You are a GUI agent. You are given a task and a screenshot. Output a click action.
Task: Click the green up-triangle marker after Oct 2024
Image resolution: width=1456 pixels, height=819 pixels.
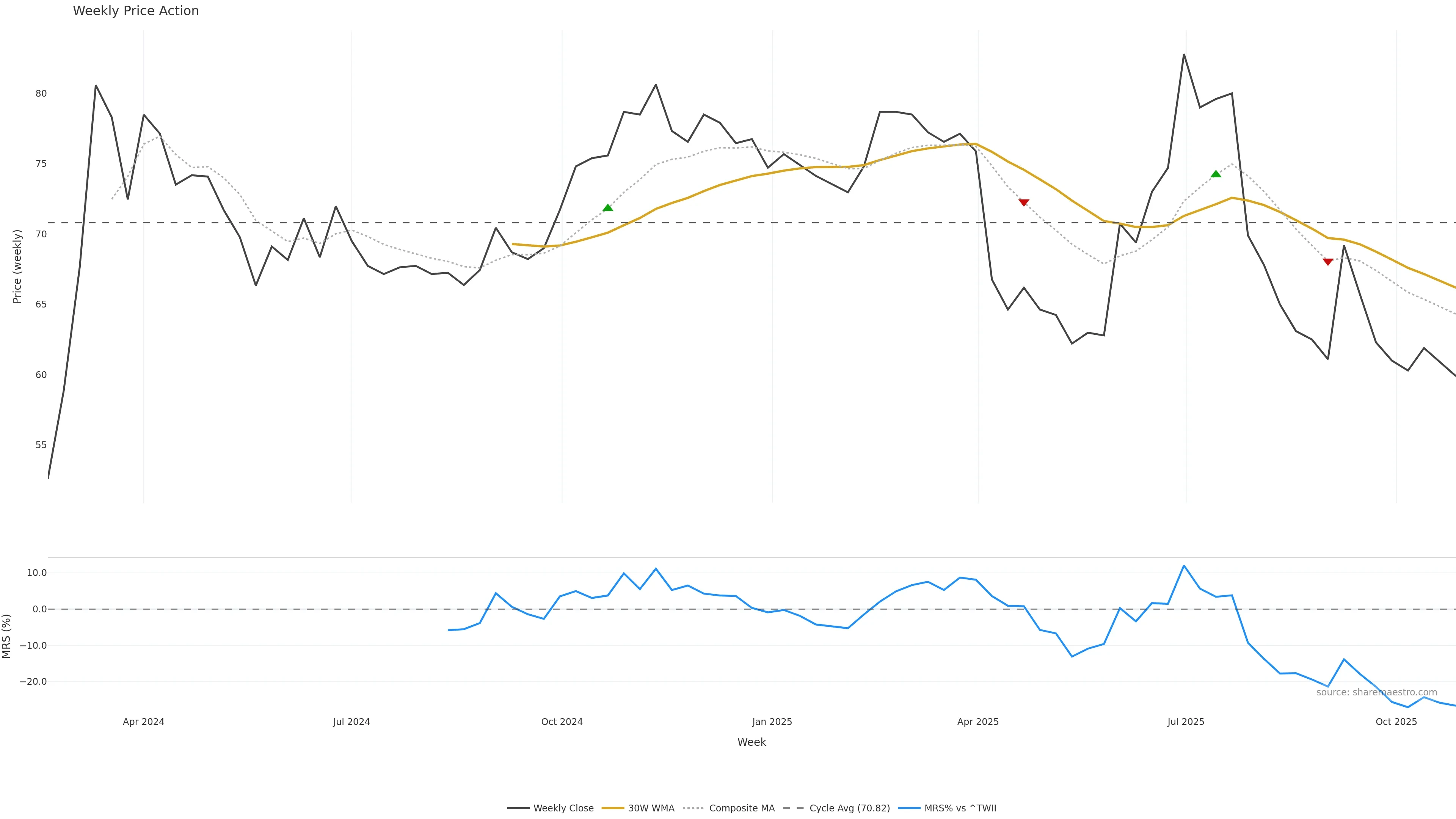[607, 208]
